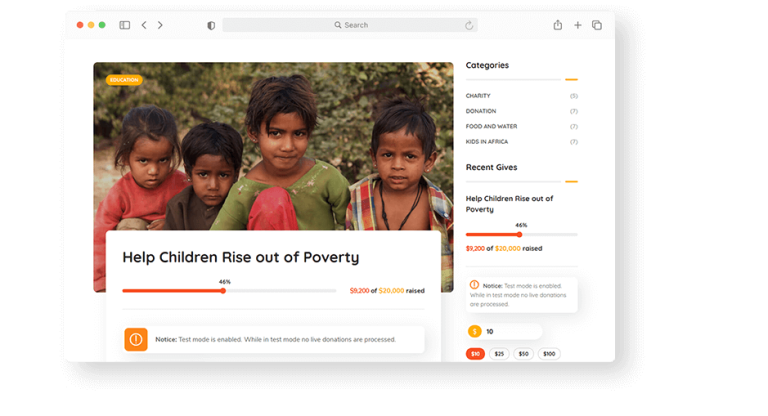Pick the $100 donation amount

(549, 354)
